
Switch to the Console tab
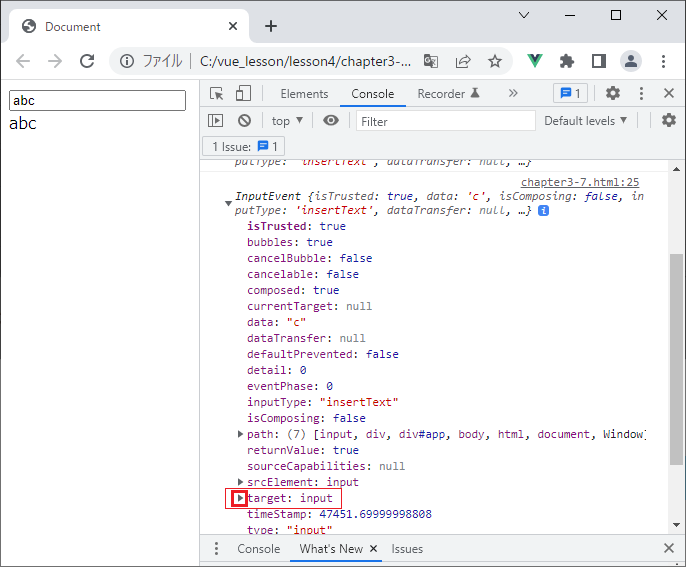click(x=373, y=94)
